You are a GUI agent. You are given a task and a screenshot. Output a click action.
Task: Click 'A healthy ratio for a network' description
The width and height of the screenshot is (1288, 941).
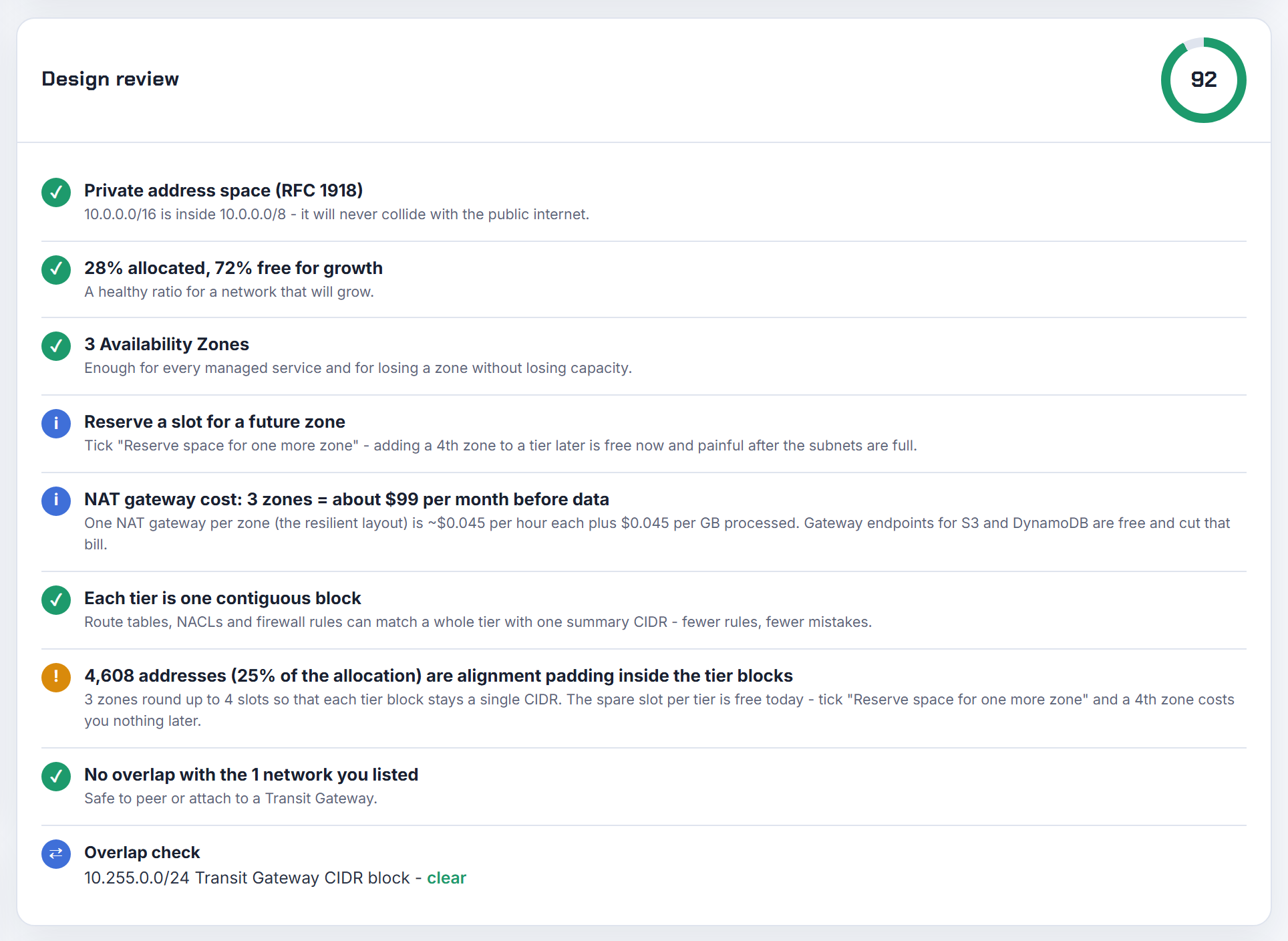point(229,292)
